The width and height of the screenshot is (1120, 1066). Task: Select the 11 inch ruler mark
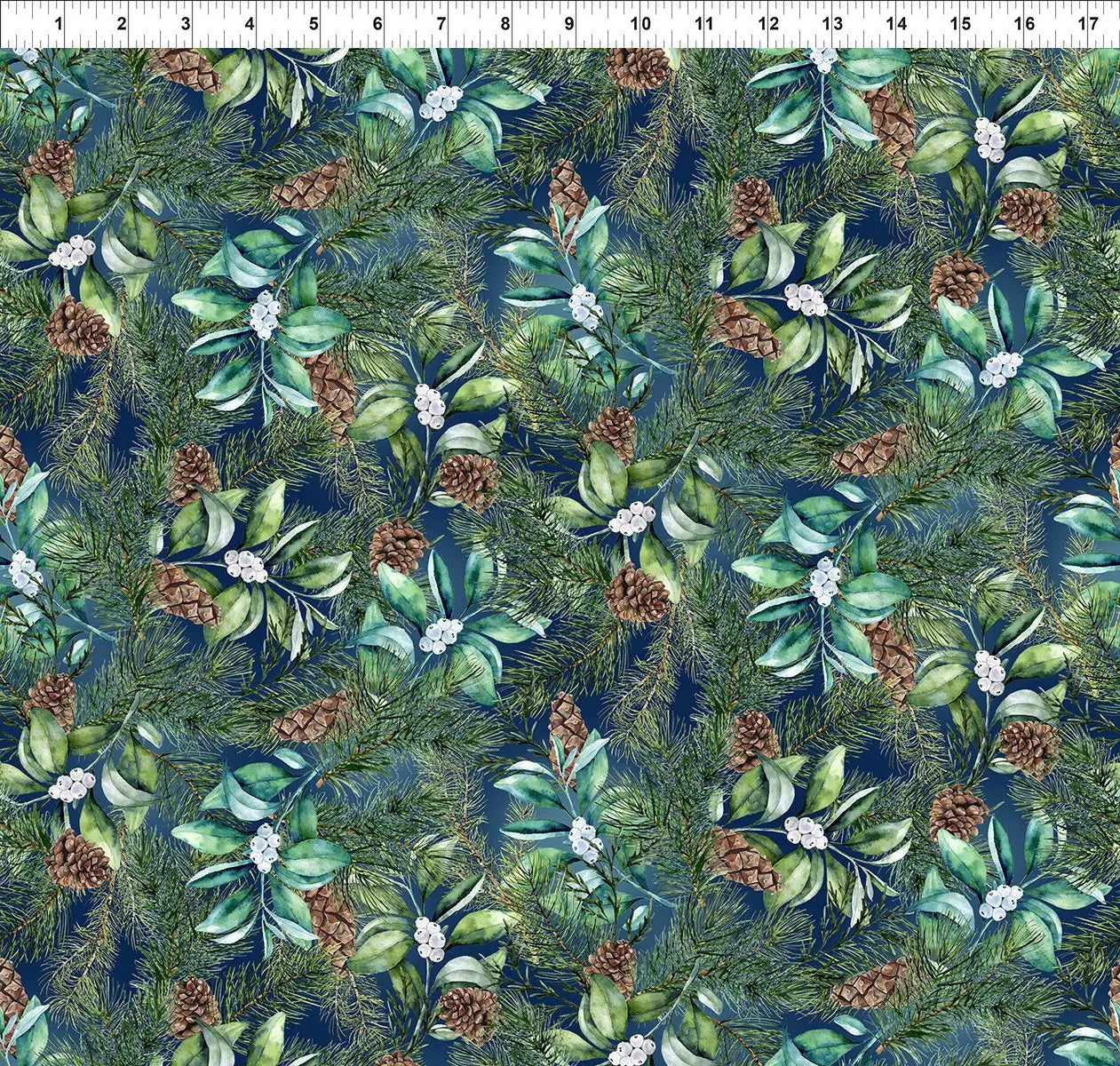click(x=704, y=24)
